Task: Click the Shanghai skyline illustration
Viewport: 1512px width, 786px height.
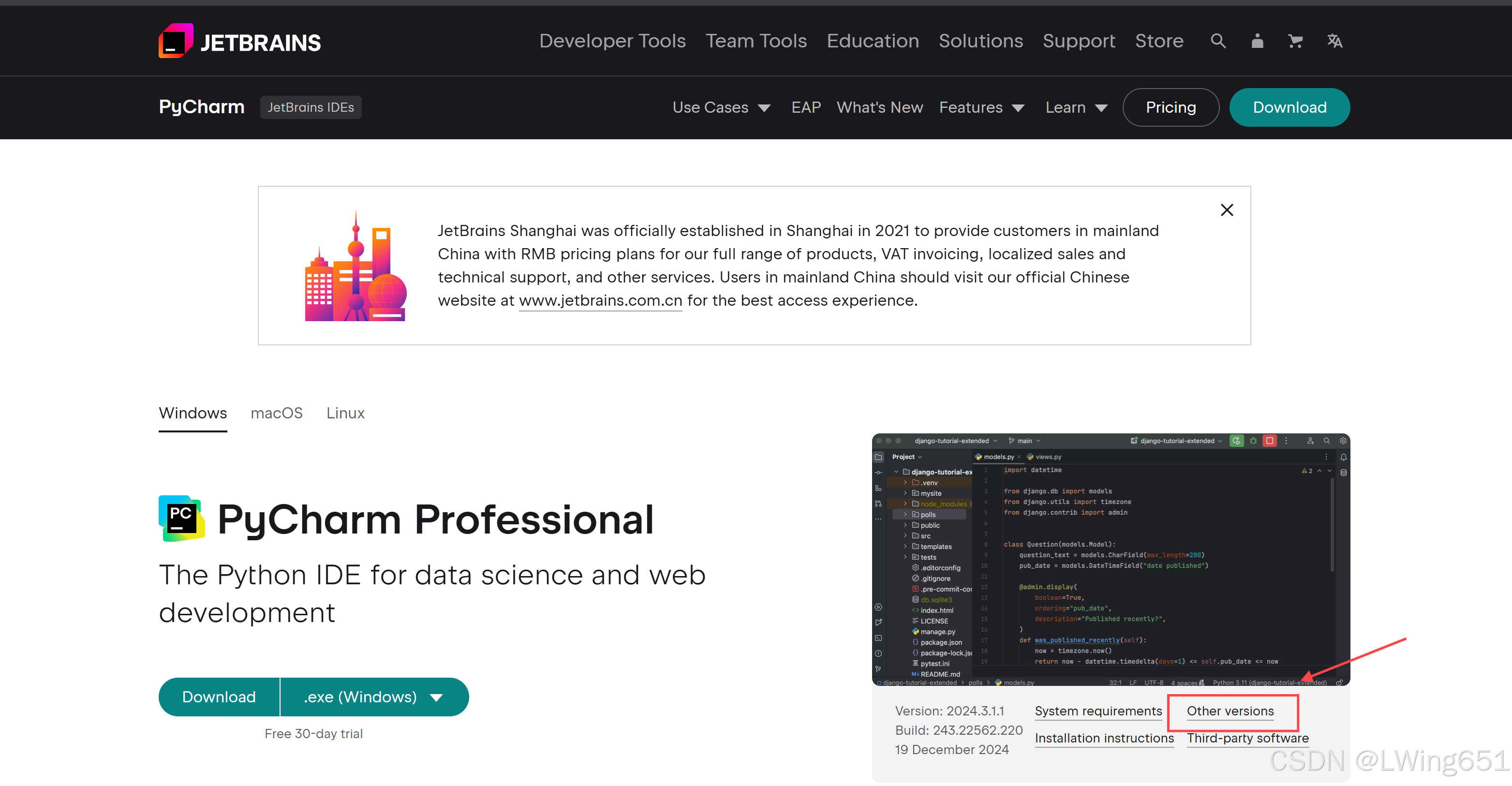Action: (x=355, y=267)
